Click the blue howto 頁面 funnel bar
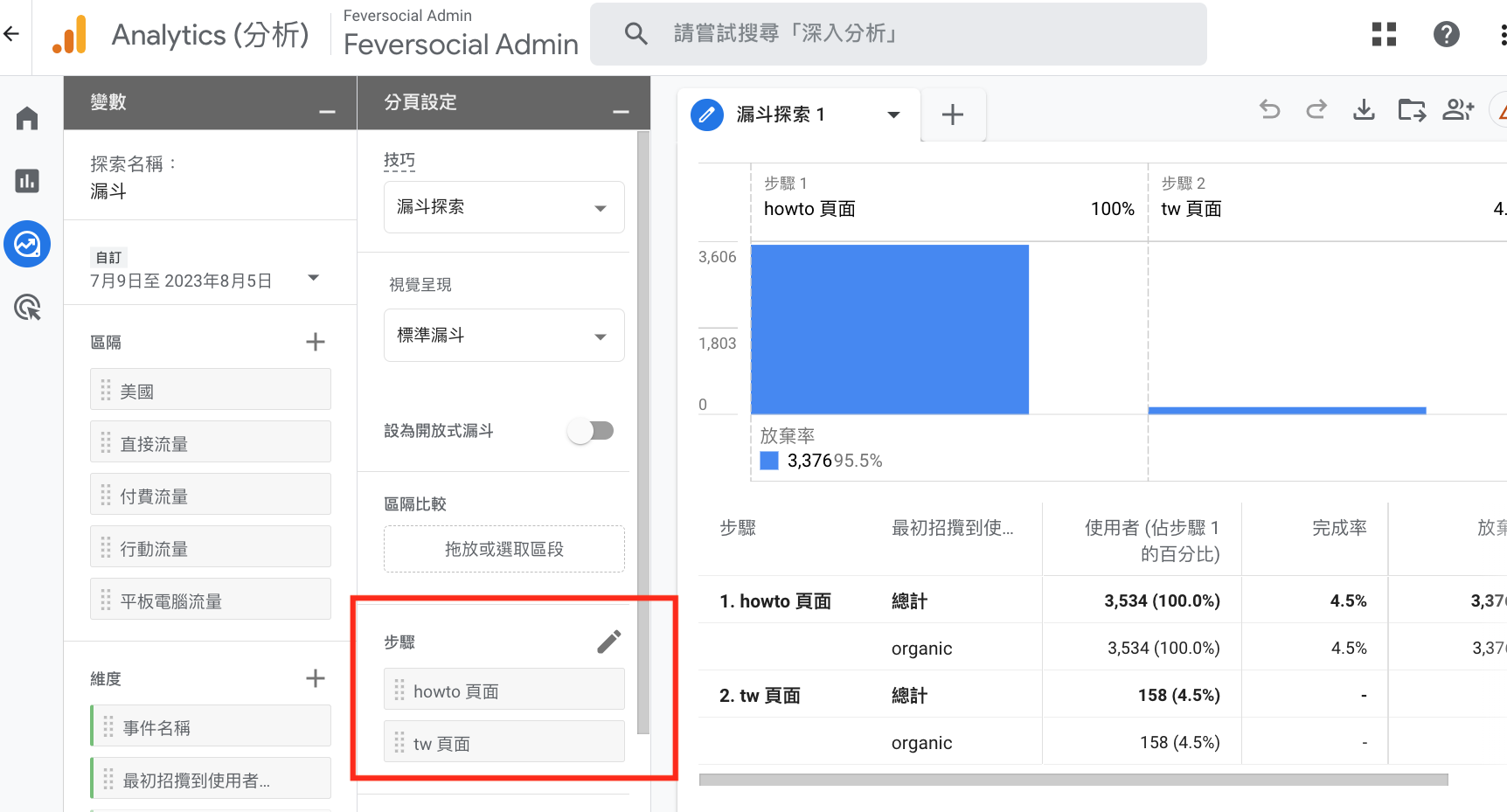1507x812 pixels. point(889,330)
